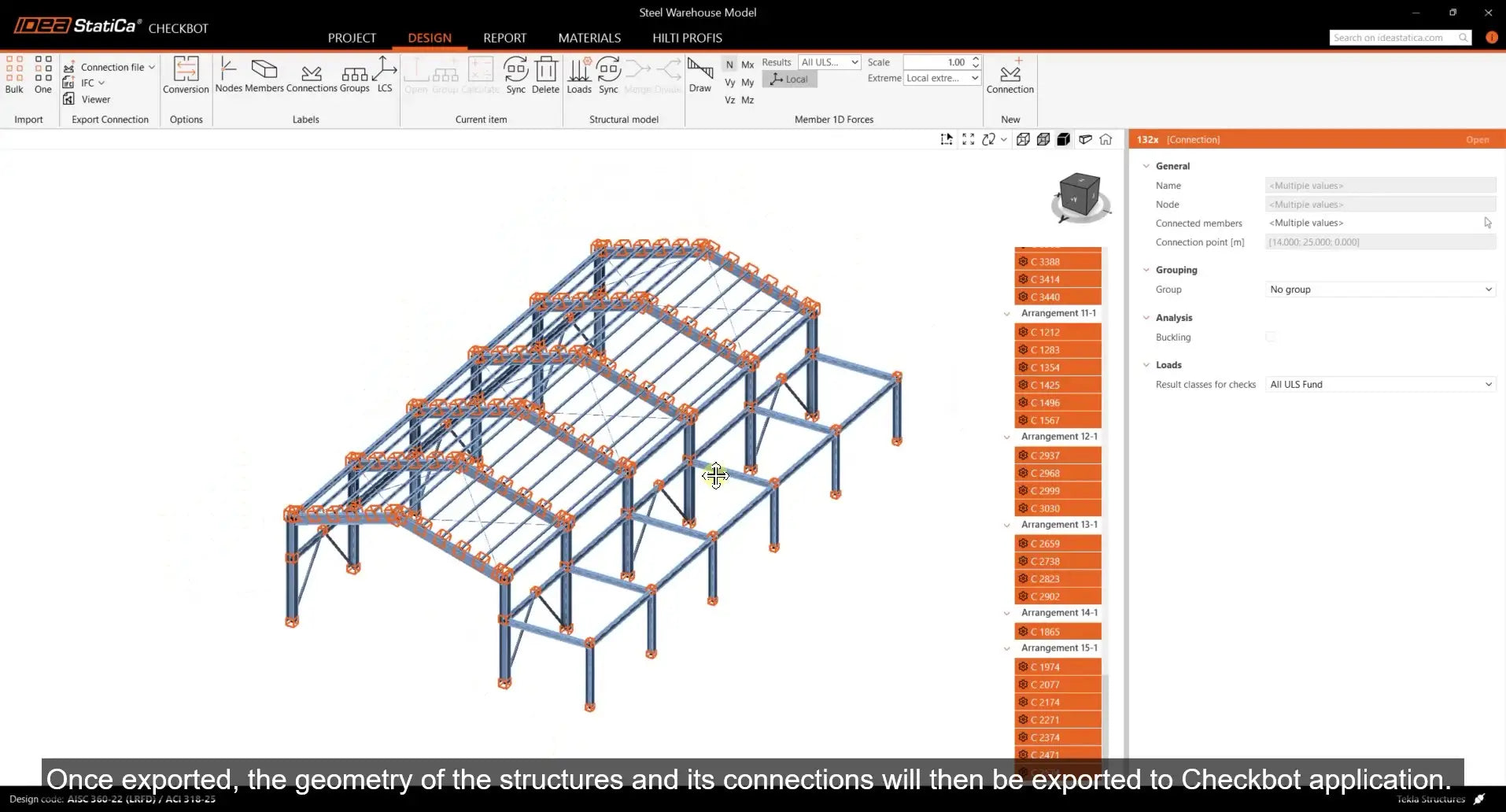Delete the current item
The image size is (1506, 812).
click(545, 76)
